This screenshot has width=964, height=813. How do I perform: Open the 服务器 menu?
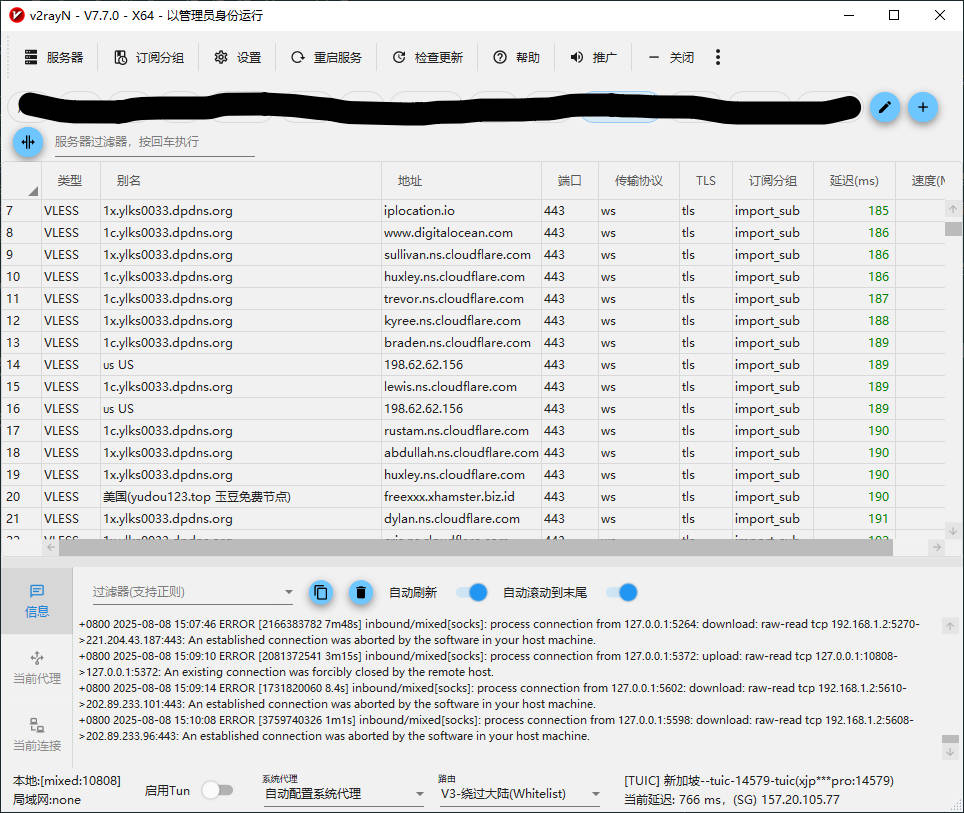(x=54, y=57)
